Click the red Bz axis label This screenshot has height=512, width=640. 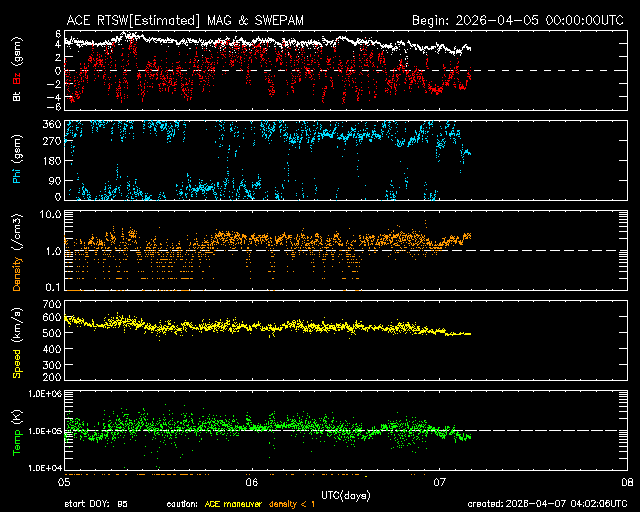[x=16, y=62]
